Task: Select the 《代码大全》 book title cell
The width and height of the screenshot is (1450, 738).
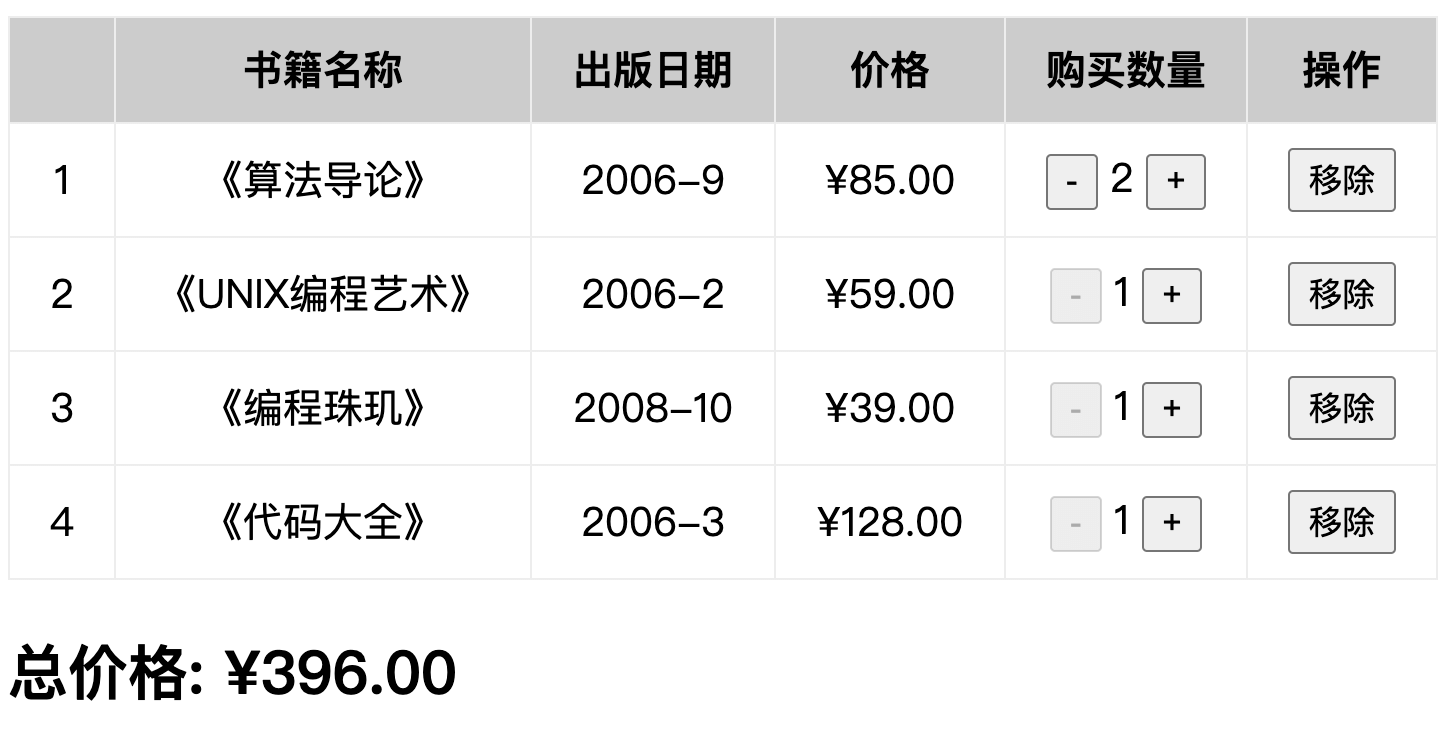Action: [323, 523]
